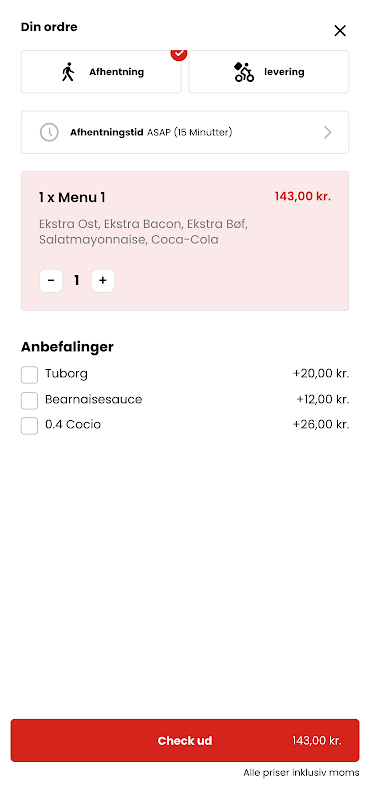Click the Menu 1 extras description text

143,232
